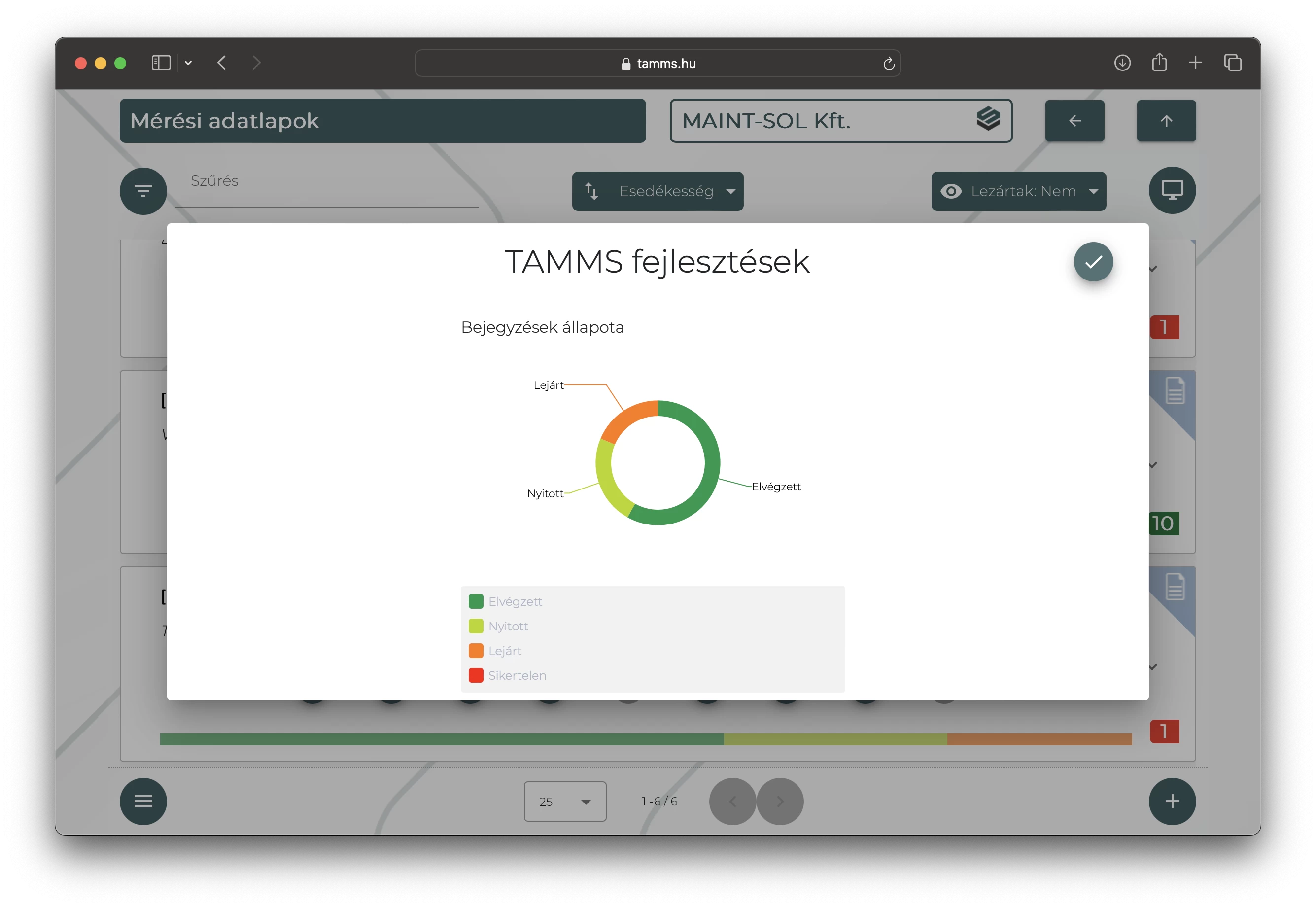1316x908 pixels.
Task: Click the green badge 10
Action: coord(1163,523)
